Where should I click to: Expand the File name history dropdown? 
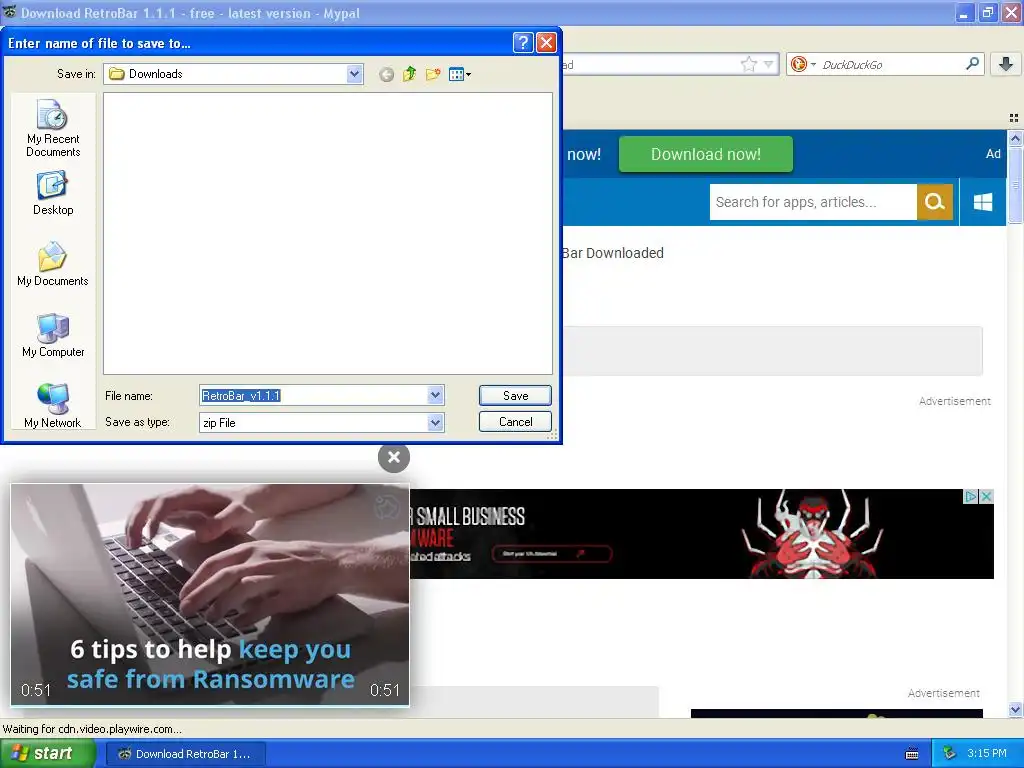click(436, 395)
